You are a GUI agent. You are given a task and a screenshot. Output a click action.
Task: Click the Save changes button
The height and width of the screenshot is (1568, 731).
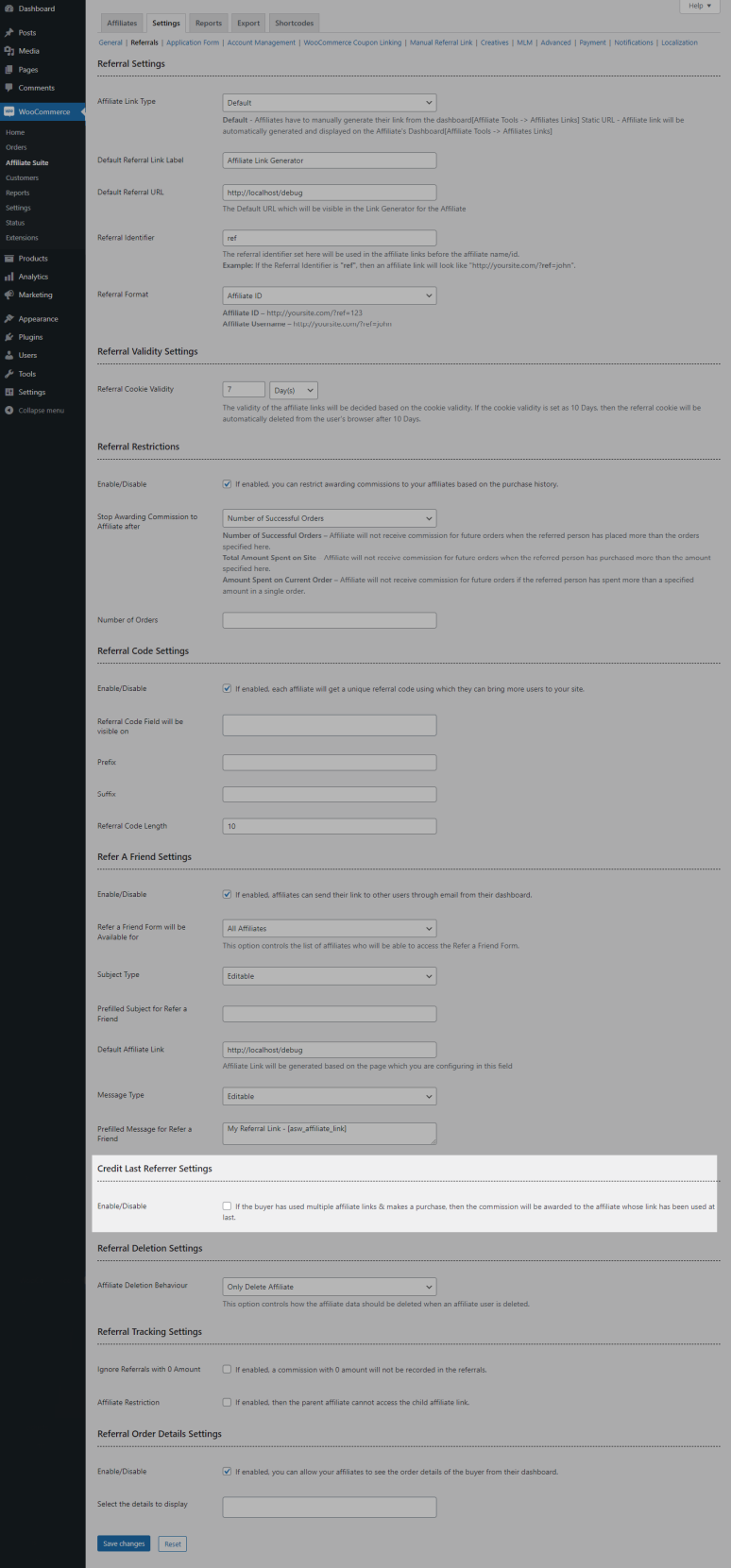pos(124,1543)
